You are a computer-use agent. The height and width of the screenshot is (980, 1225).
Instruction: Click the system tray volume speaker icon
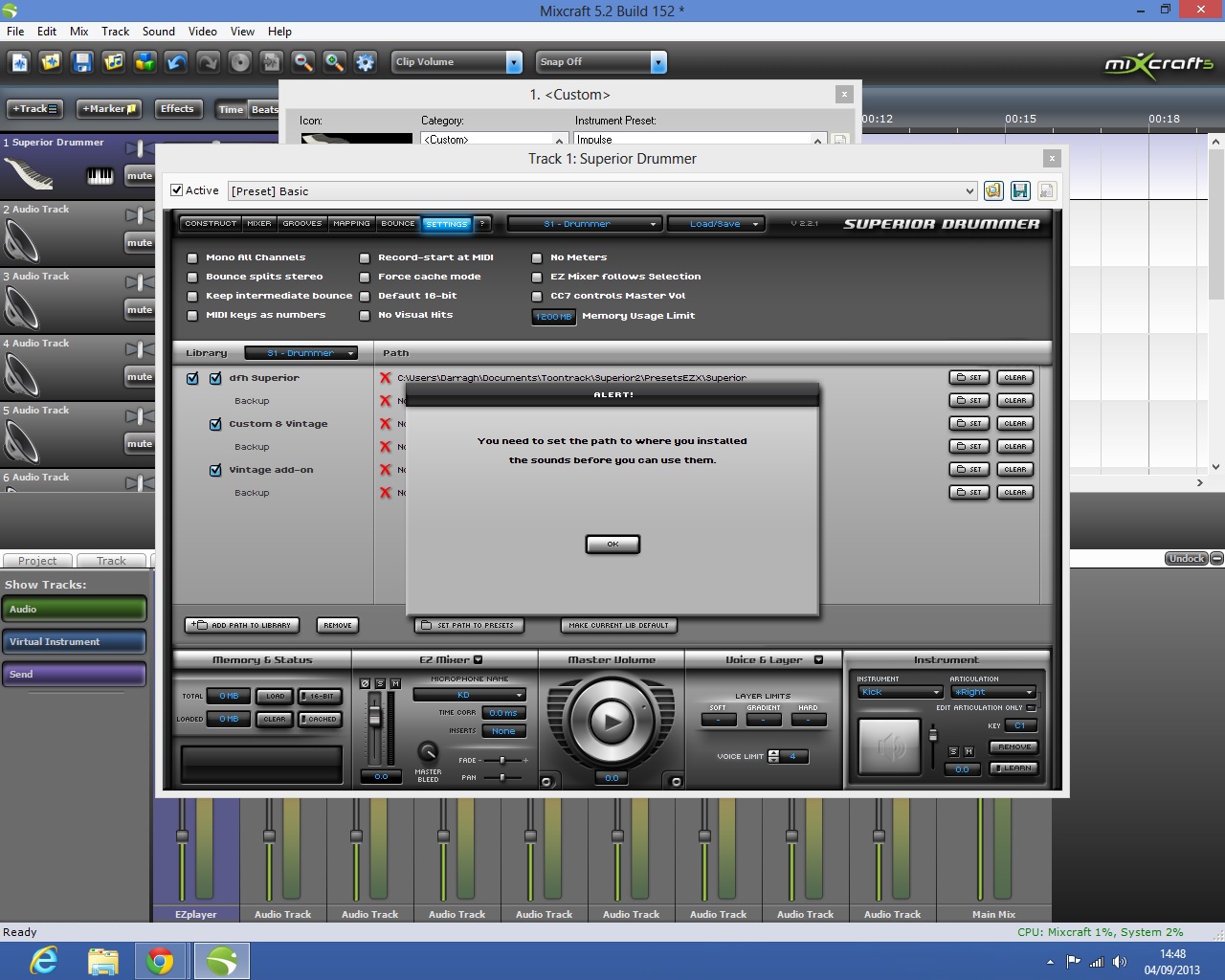pos(1119,962)
